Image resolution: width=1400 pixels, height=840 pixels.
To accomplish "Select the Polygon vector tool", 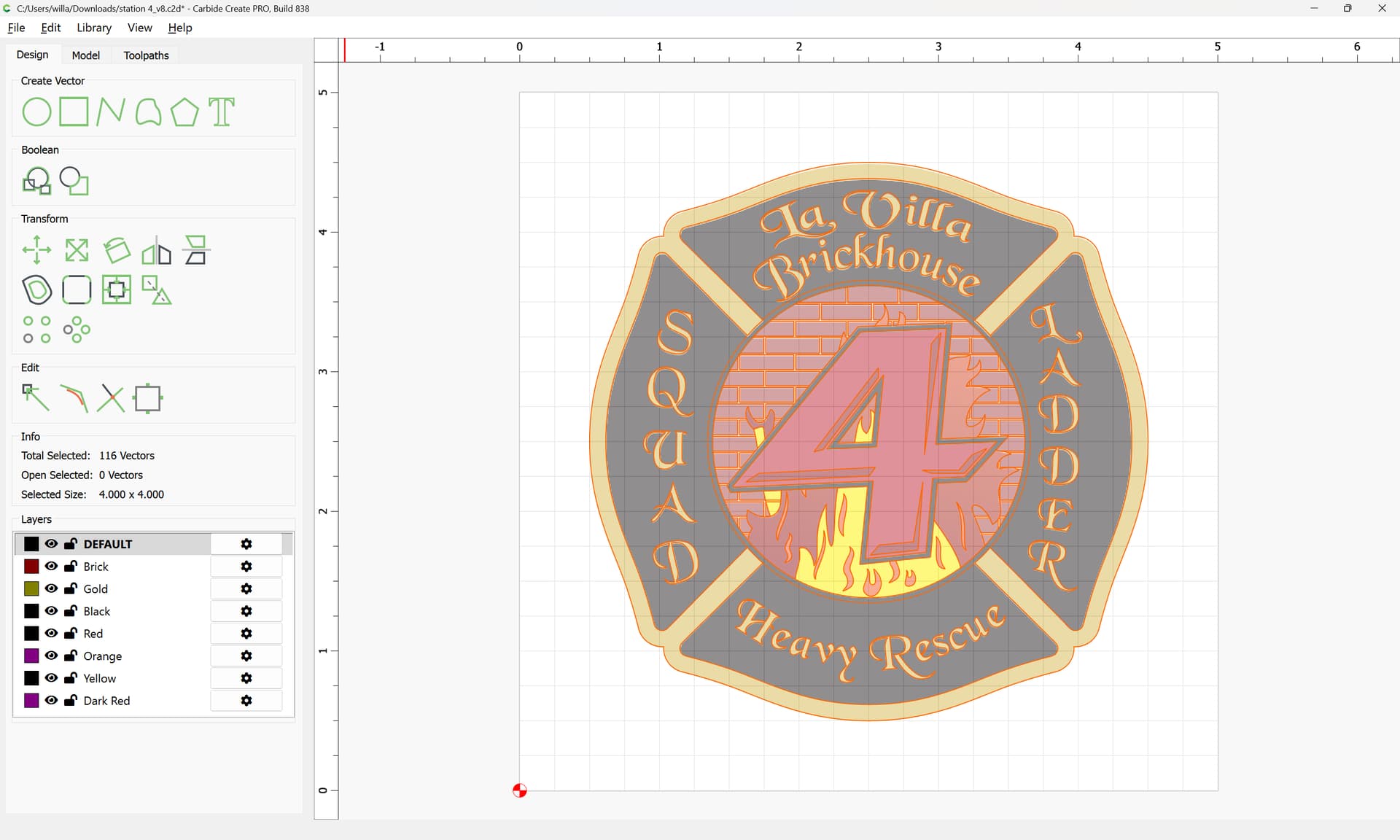I will point(184,112).
